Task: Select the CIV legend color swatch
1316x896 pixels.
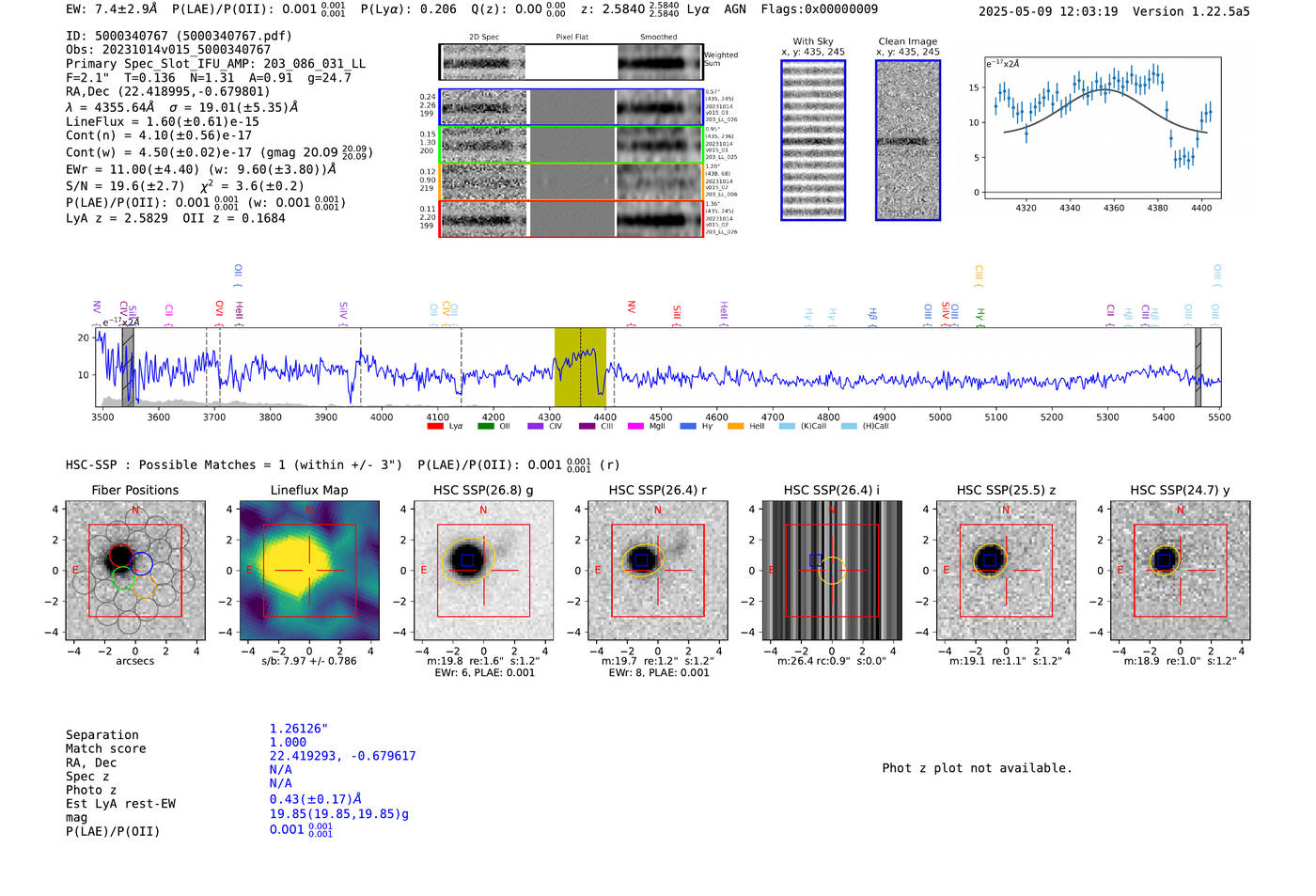Action: 536,426
